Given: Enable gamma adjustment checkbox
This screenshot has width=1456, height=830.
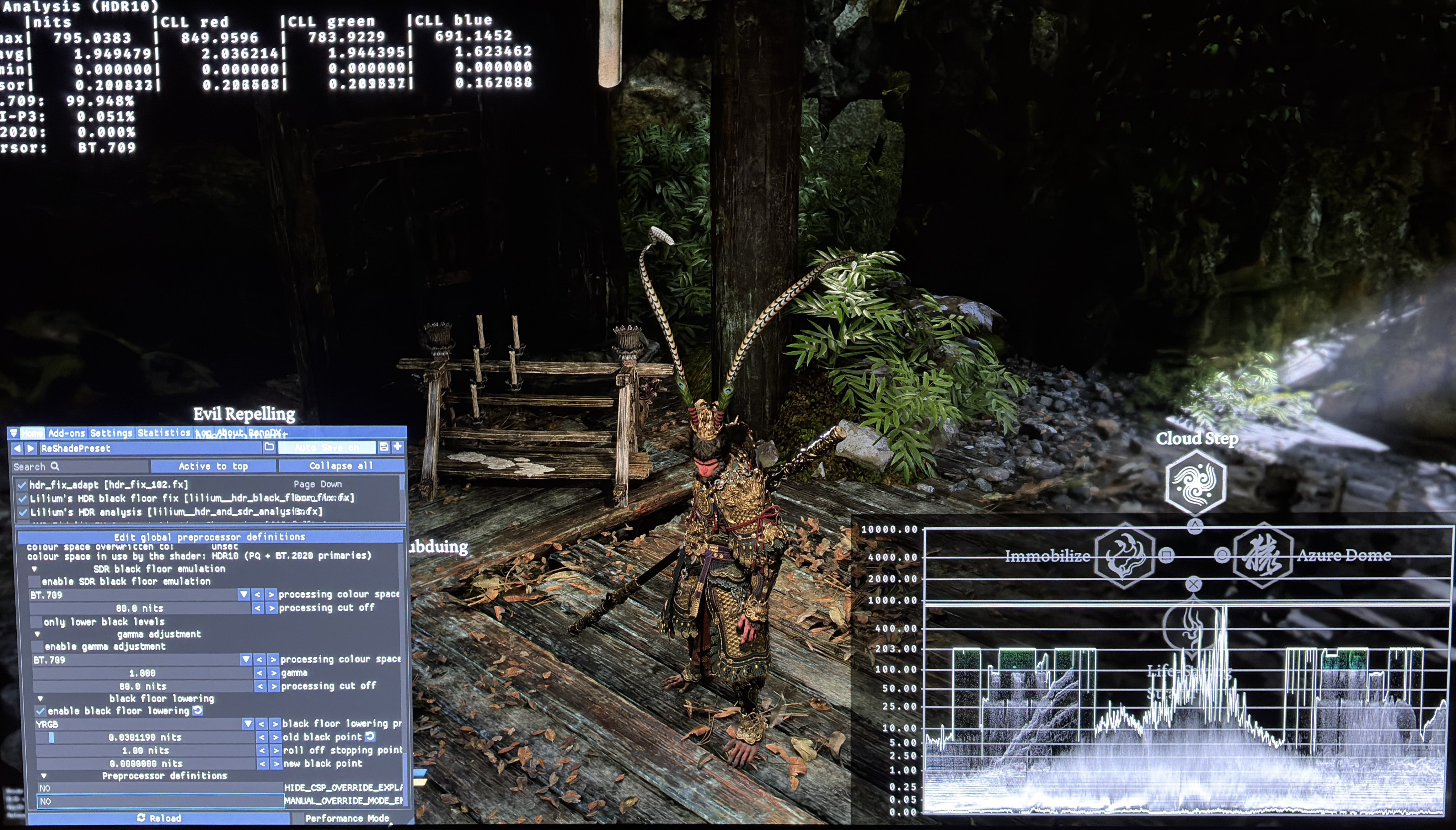Looking at the screenshot, I should coord(38,647).
